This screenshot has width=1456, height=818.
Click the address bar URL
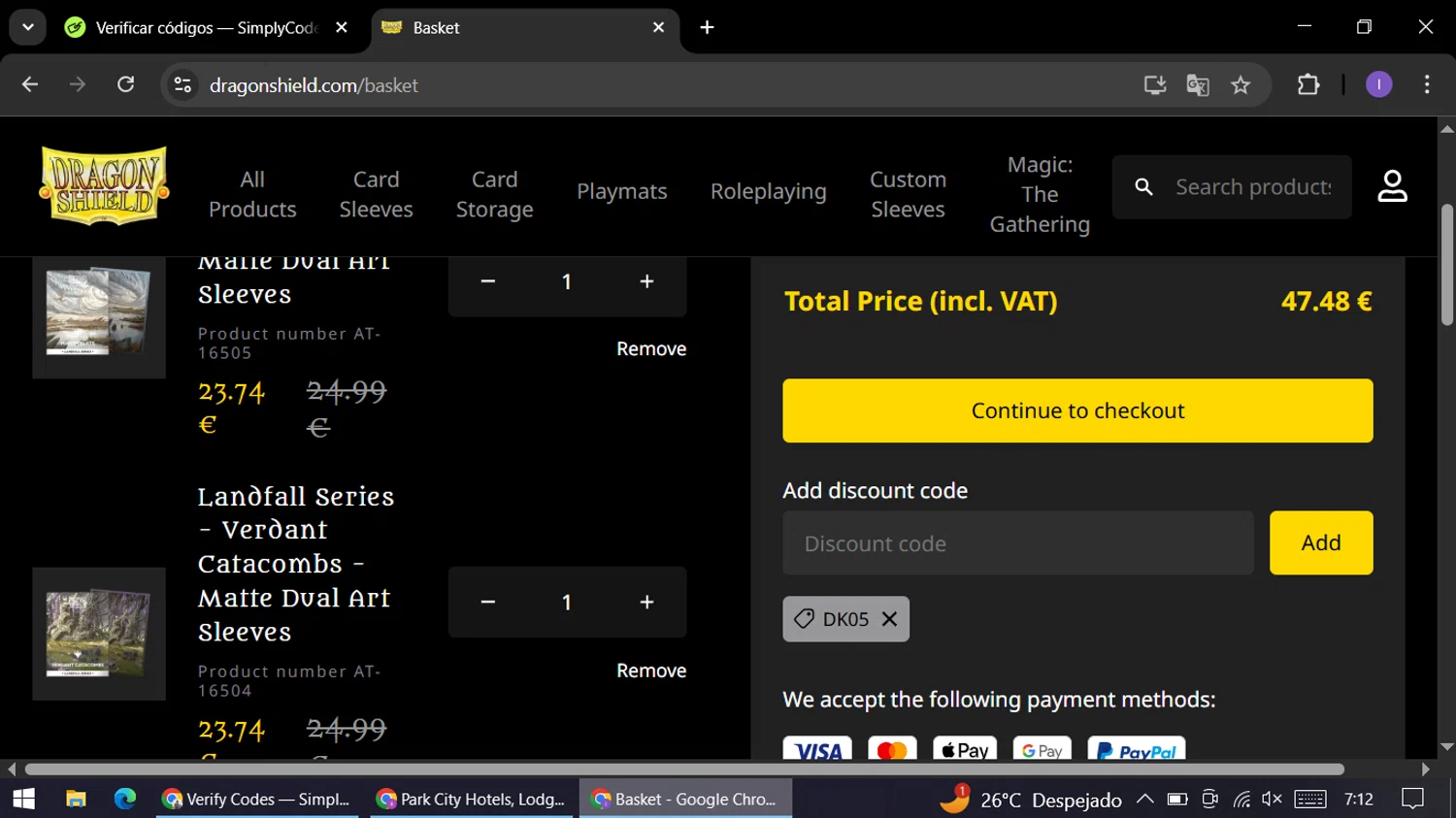[314, 85]
